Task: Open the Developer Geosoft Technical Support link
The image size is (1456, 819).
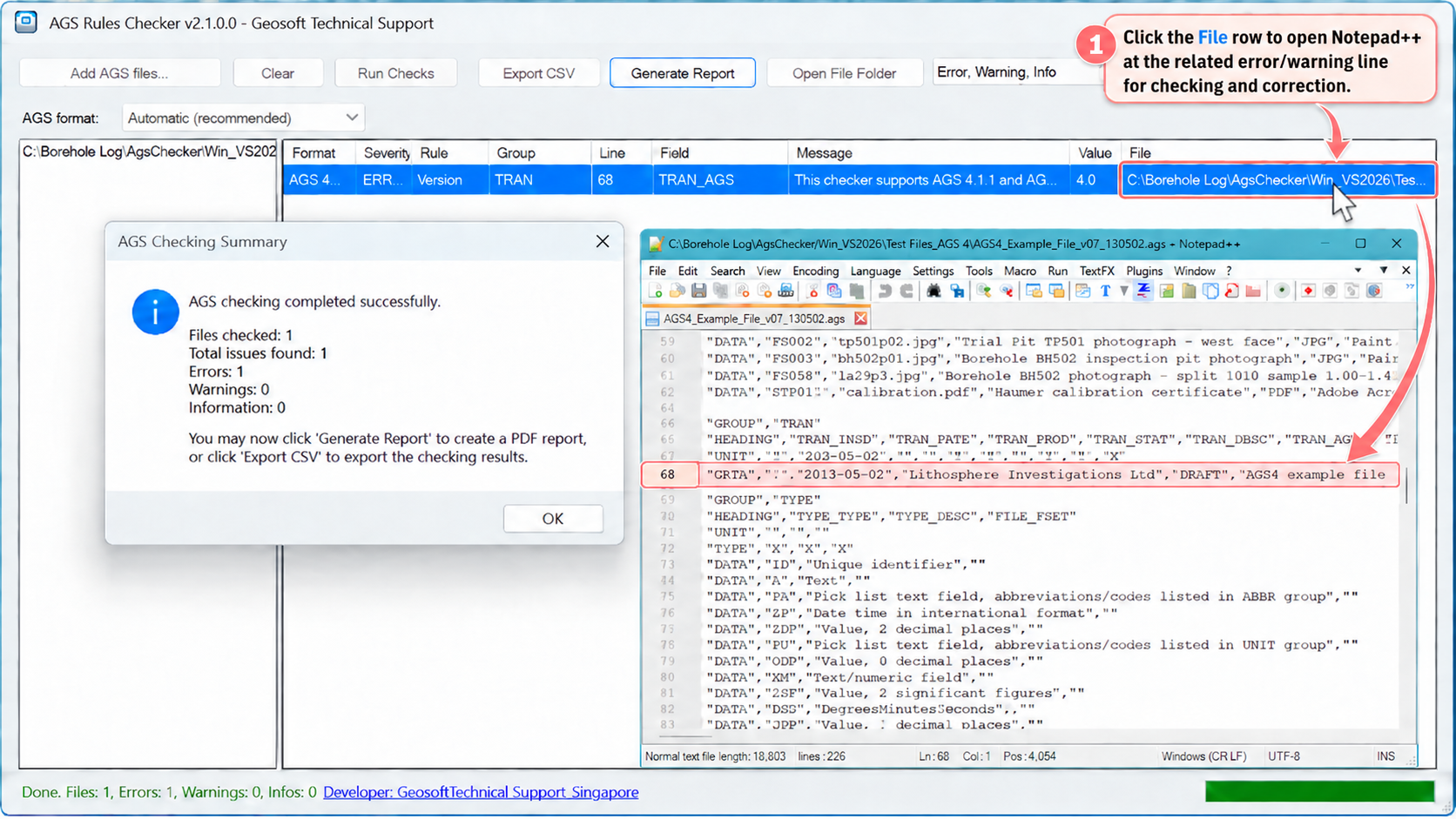Action: [481, 792]
